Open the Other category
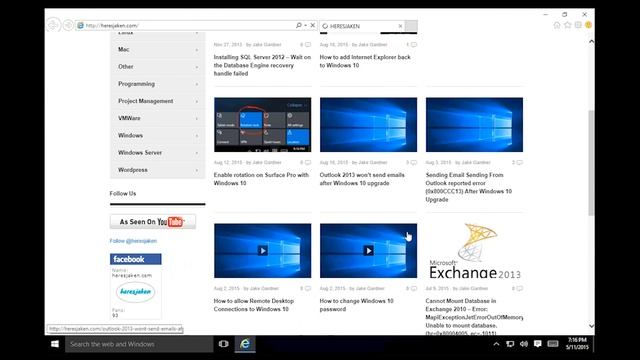640x360 pixels. (126, 67)
